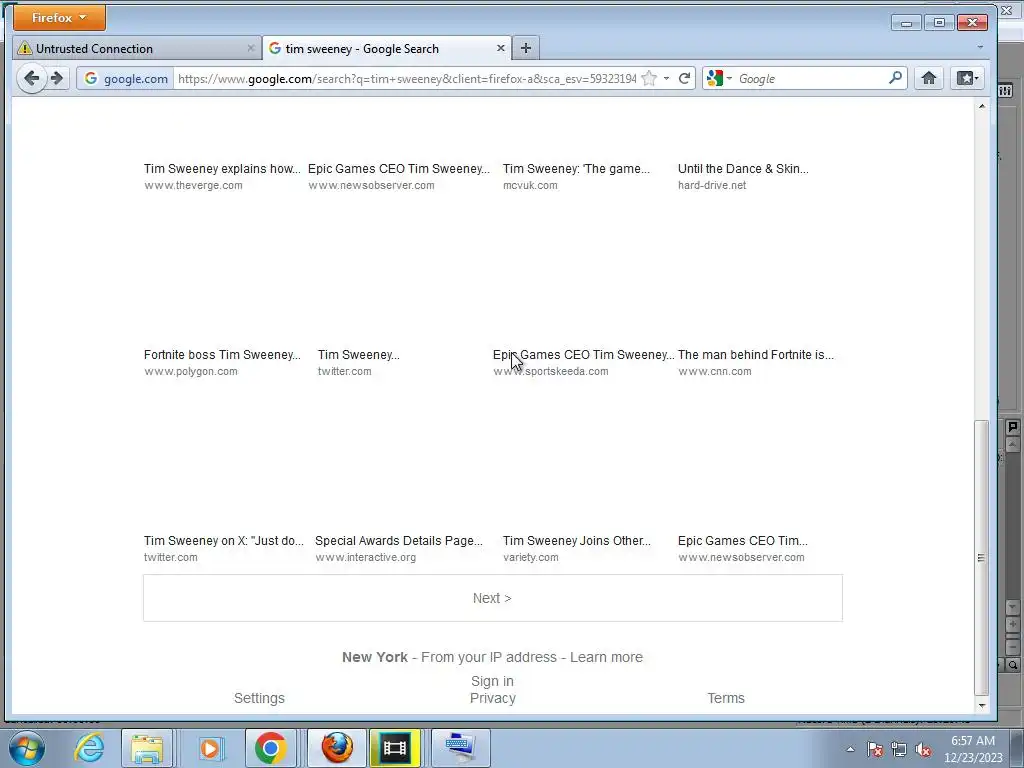Click the mcvuk.com source text
Image resolution: width=1024 pixels, height=768 pixels.
tap(530, 185)
